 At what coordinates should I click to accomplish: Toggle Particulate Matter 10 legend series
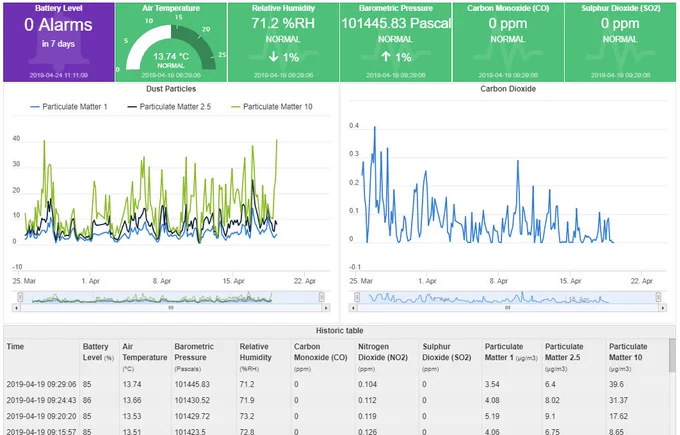tap(271, 107)
